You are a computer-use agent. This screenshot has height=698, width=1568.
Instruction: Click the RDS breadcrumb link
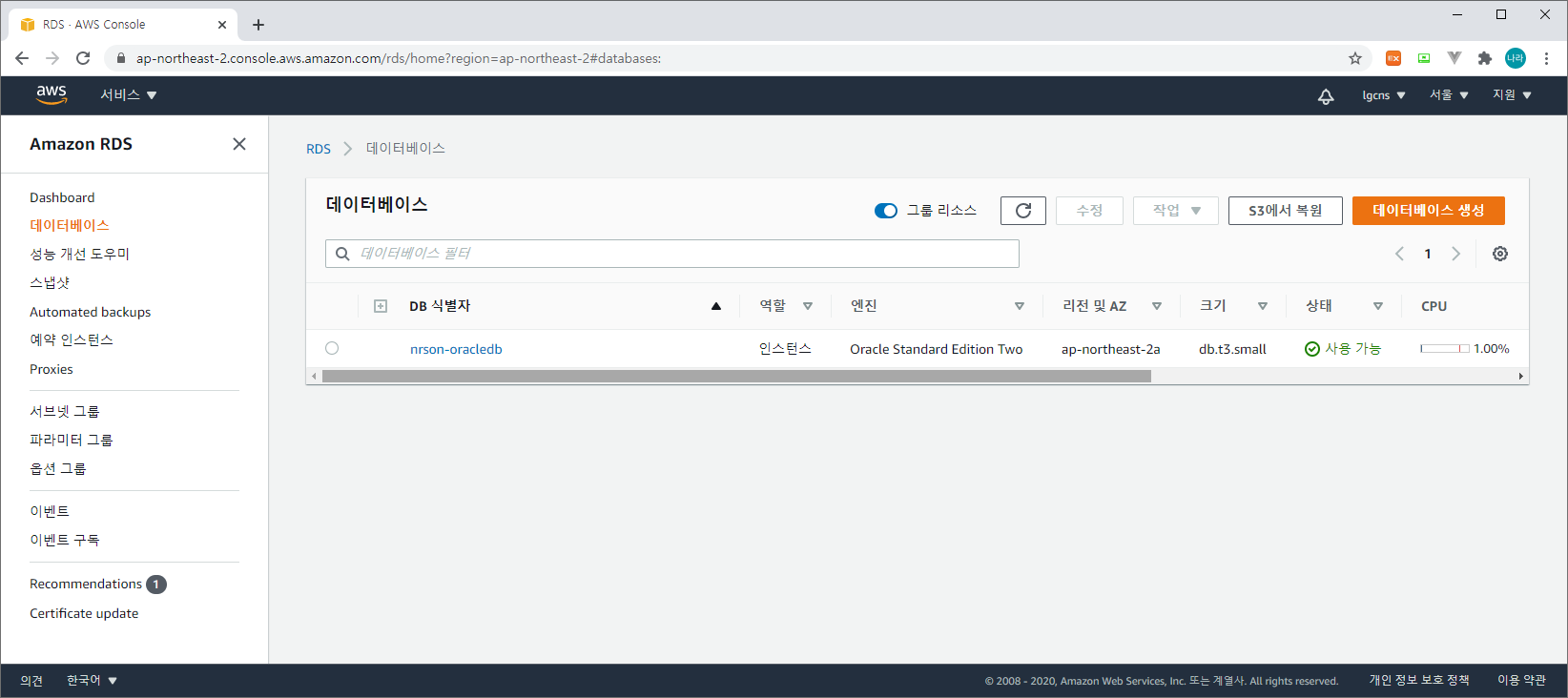[319, 149]
